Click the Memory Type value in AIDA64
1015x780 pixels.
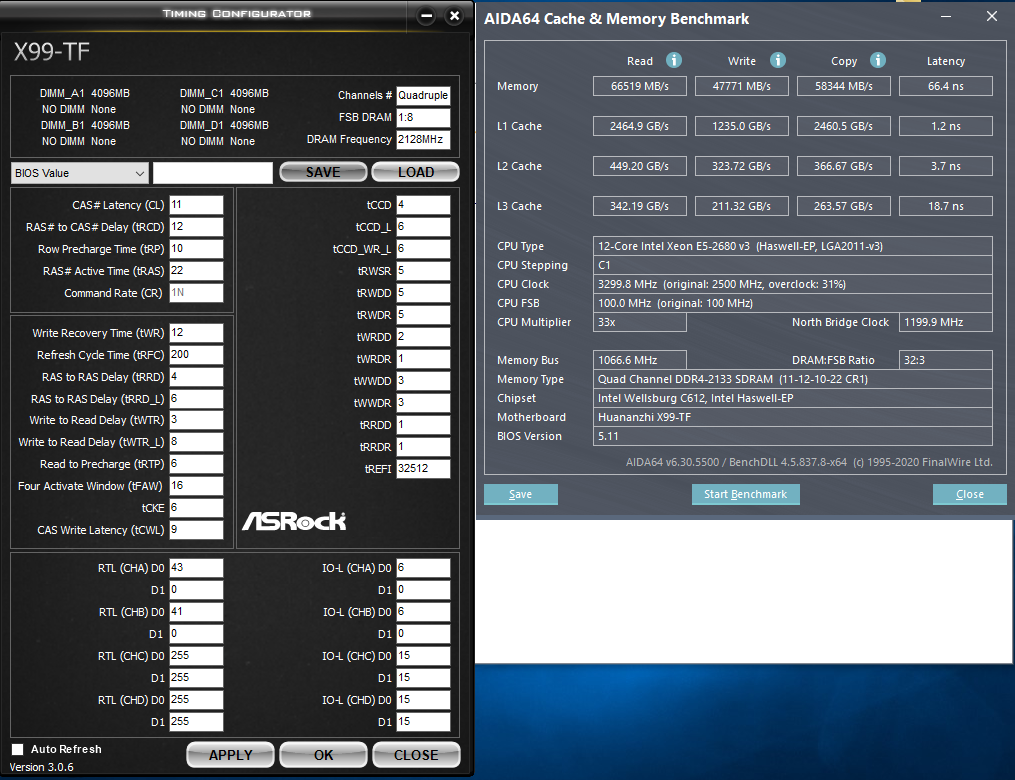click(793, 379)
